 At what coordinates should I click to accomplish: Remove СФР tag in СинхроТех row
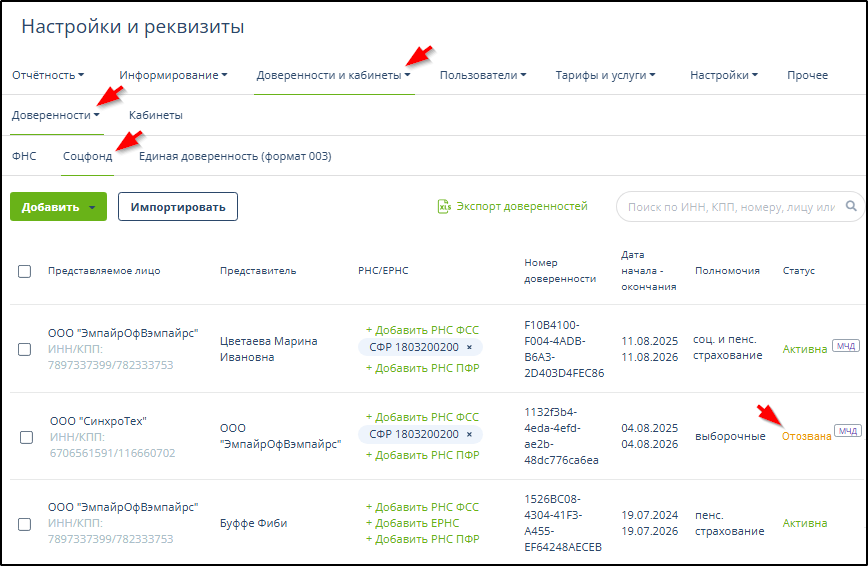coord(469,435)
